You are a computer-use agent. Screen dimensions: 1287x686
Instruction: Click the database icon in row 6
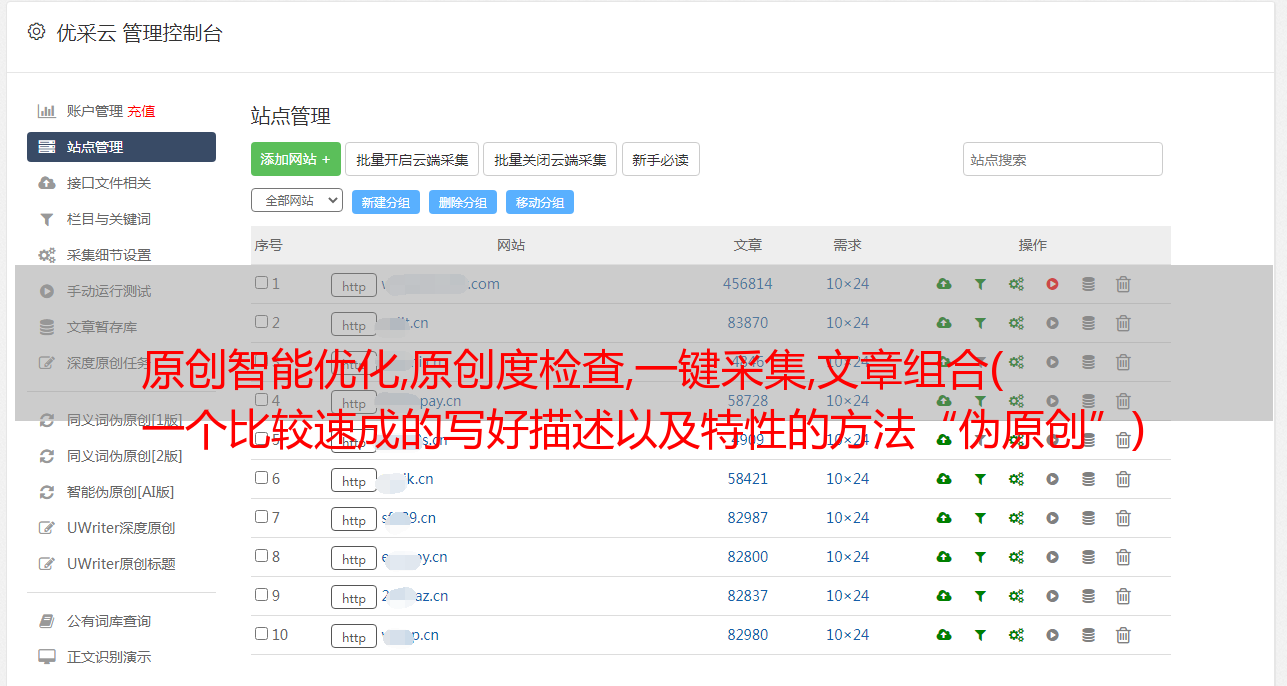pos(1088,479)
